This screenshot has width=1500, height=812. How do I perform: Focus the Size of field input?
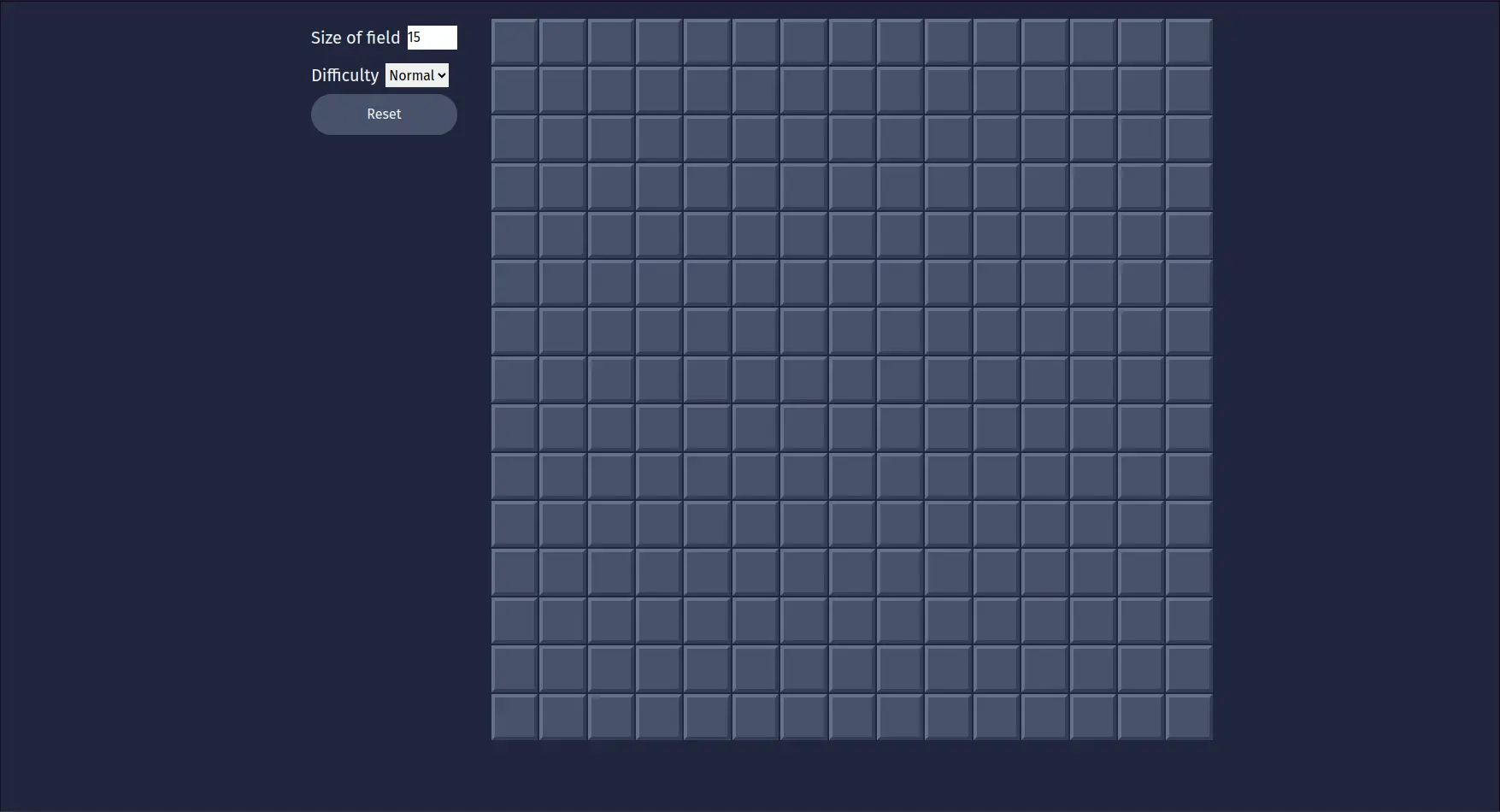pyautogui.click(x=432, y=38)
